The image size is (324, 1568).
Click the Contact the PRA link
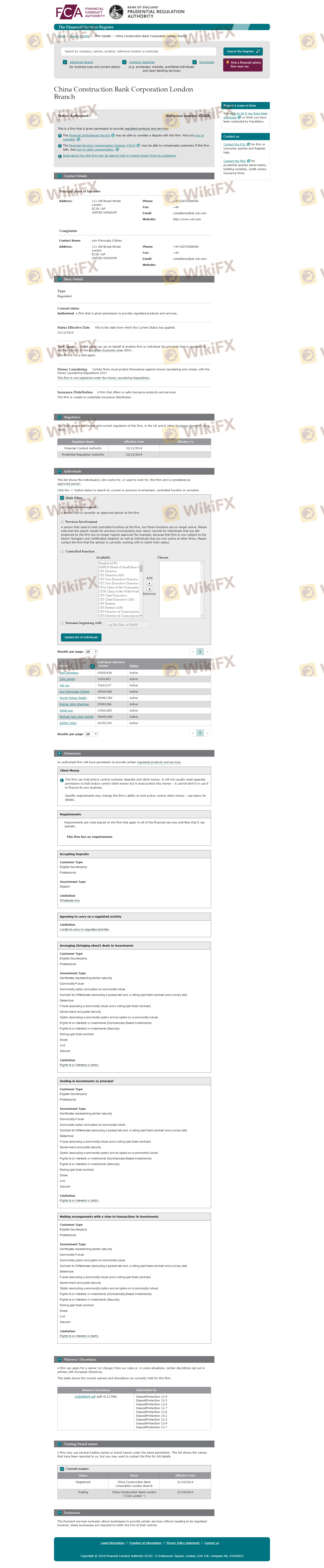tap(234, 161)
